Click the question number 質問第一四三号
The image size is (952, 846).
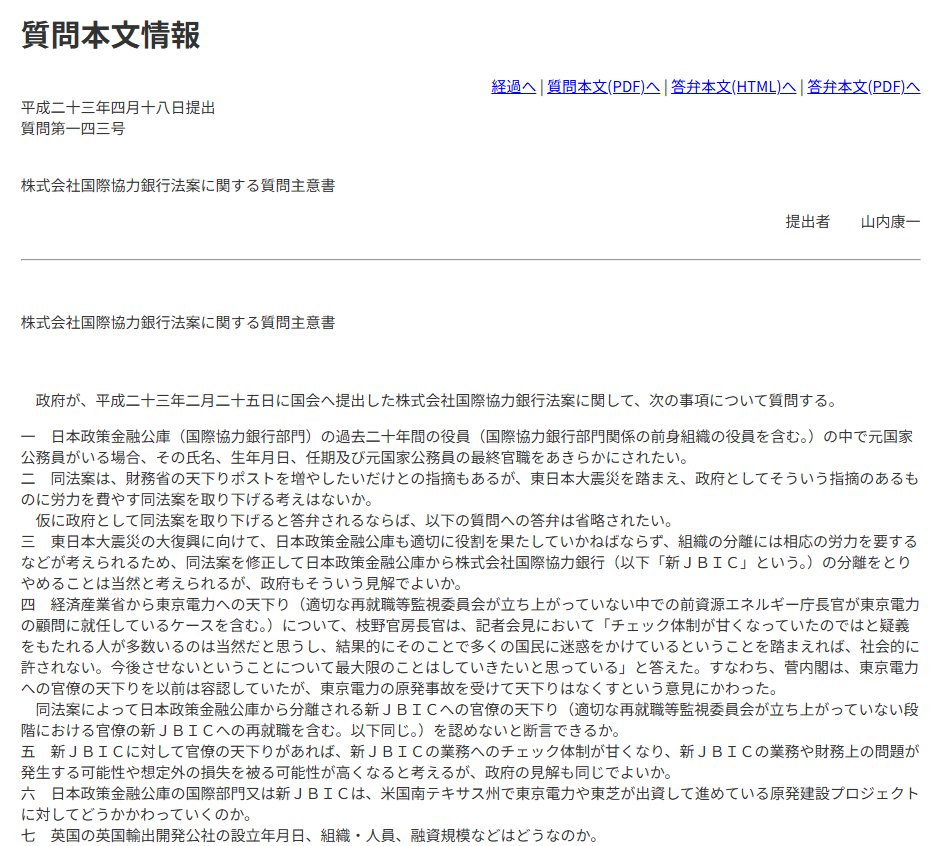click(x=73, y=129)
